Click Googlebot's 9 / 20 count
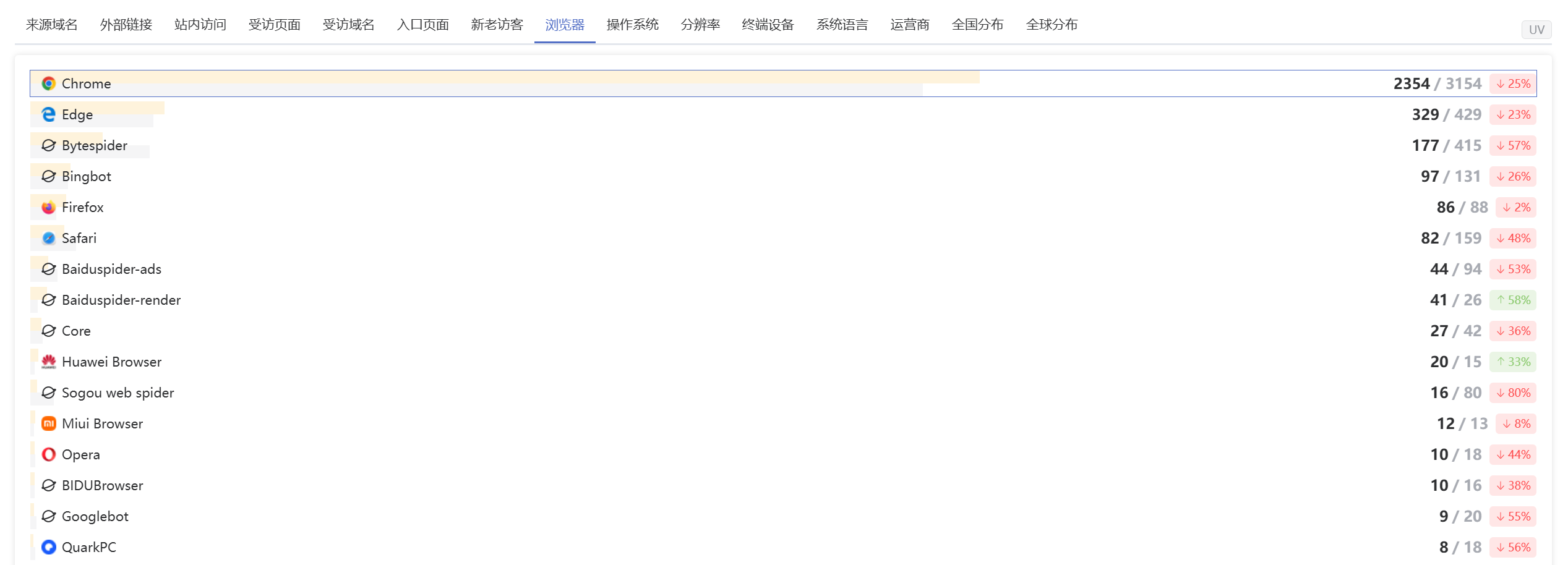Screen dimensions: 1568x565 click(x=1460, y=516)
